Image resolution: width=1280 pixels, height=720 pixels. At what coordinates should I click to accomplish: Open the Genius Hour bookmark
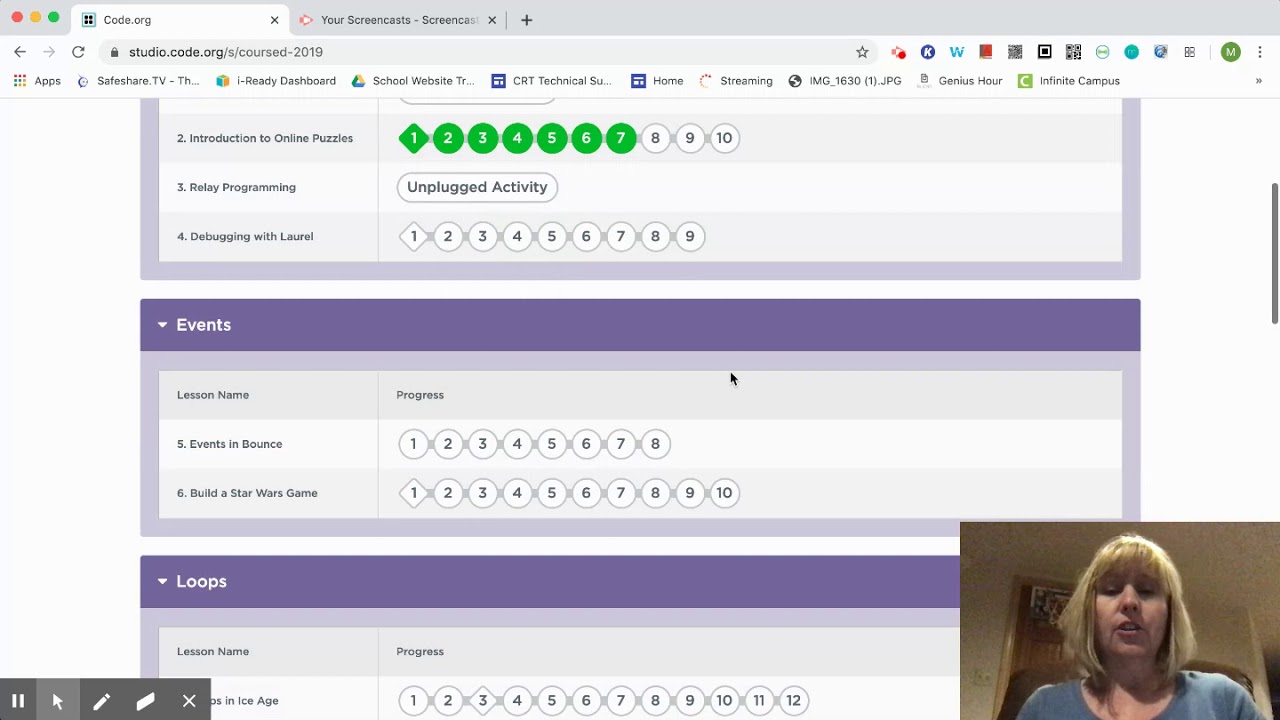click(x=960, y=81)
